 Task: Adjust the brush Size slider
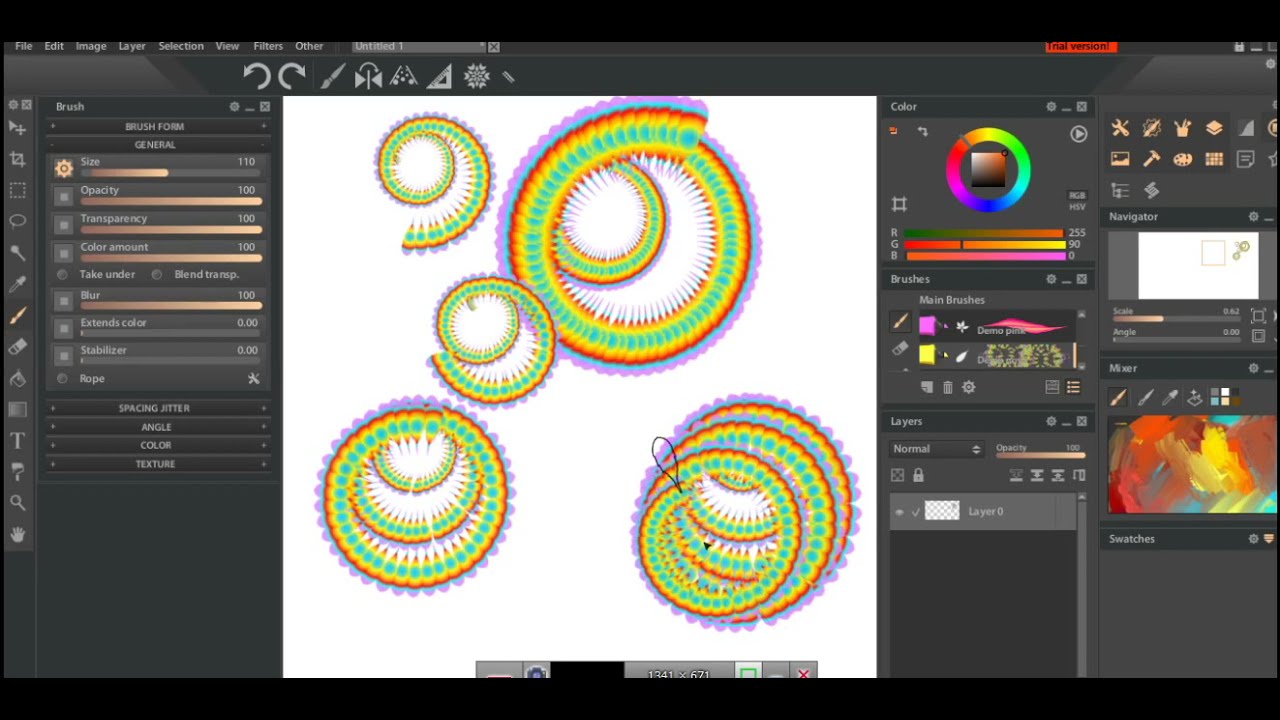tap(171, 173)
